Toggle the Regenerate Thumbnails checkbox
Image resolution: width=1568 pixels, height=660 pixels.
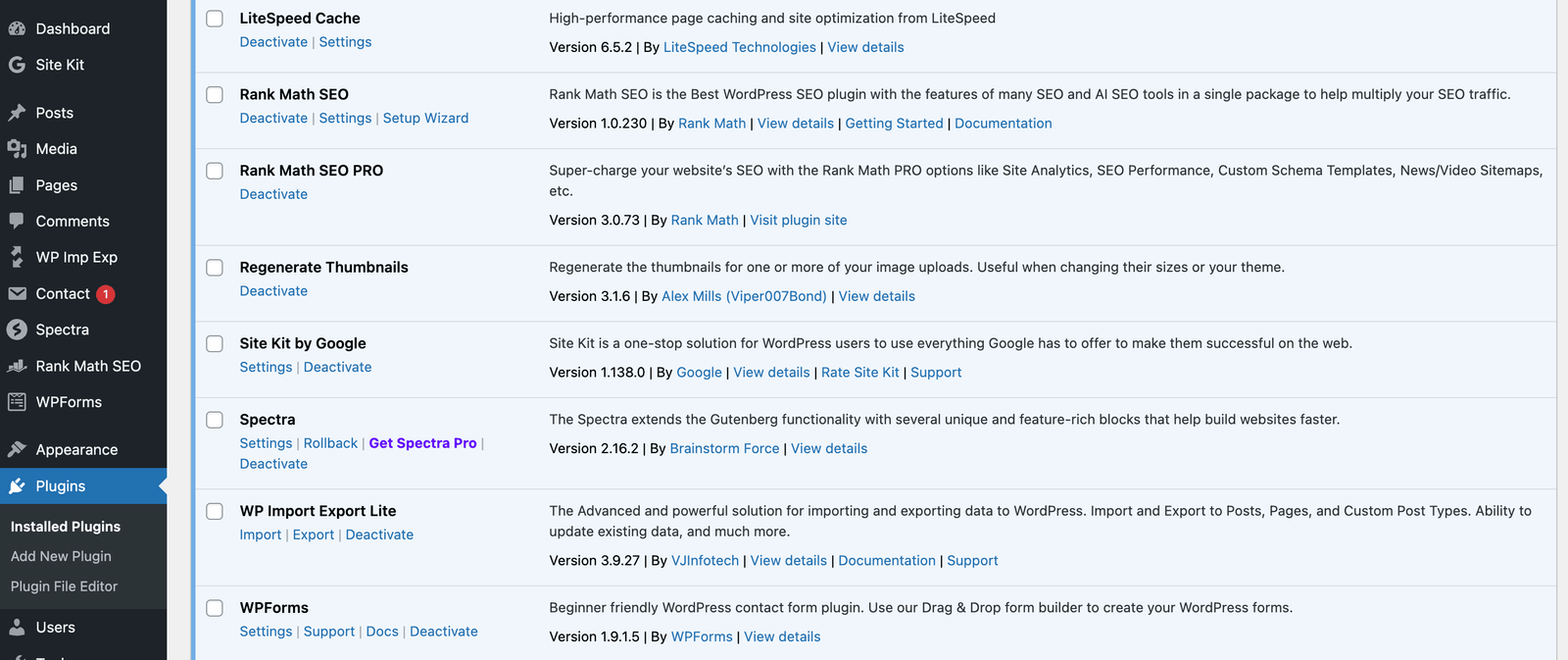coord(215,268)
